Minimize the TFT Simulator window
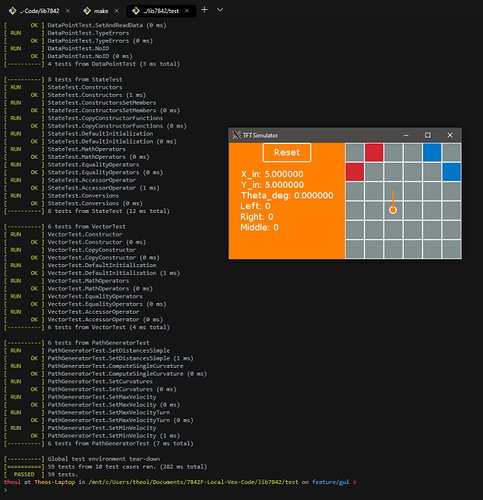 coord(406,135)
